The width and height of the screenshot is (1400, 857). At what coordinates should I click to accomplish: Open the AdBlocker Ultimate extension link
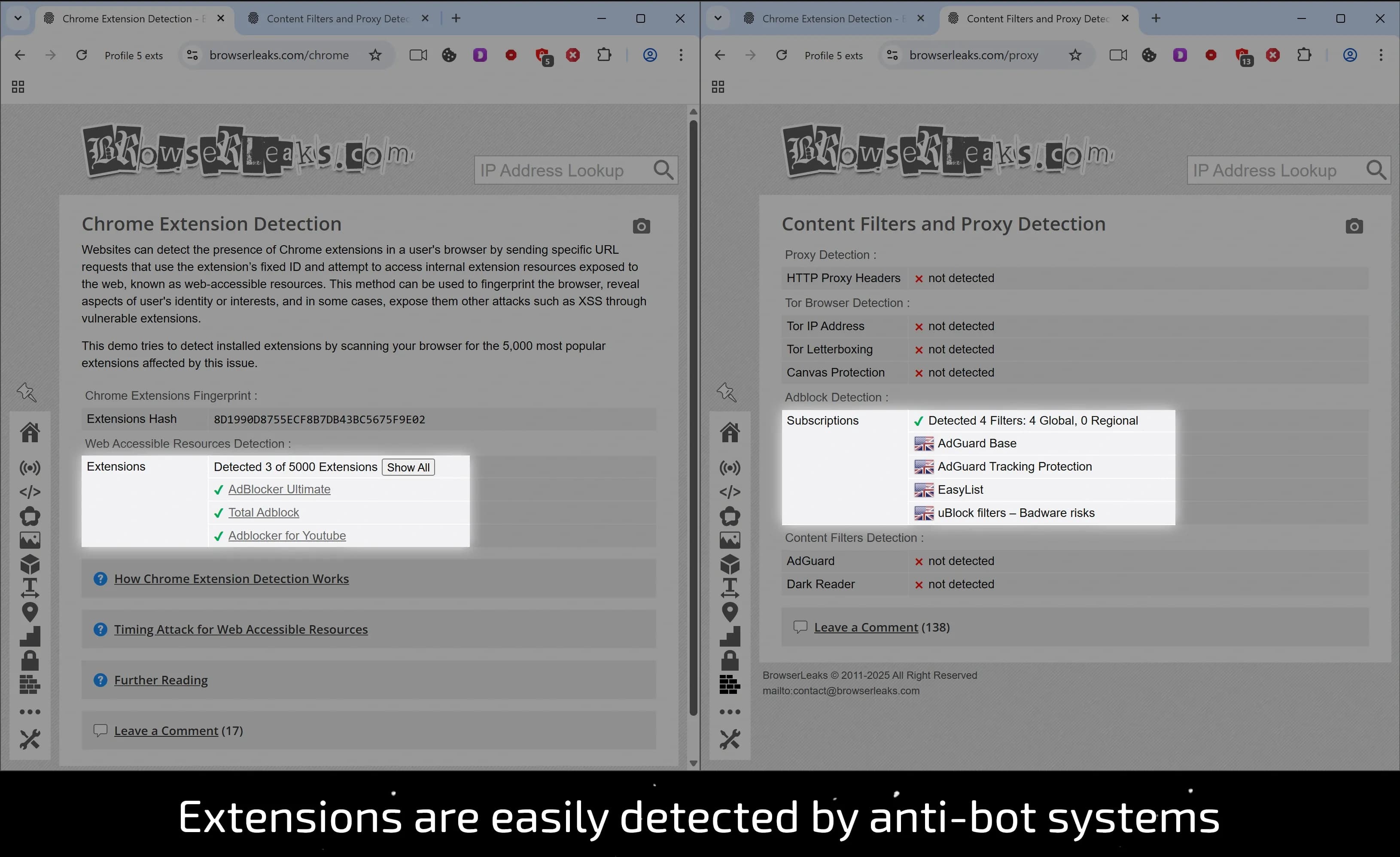(279, 489)
